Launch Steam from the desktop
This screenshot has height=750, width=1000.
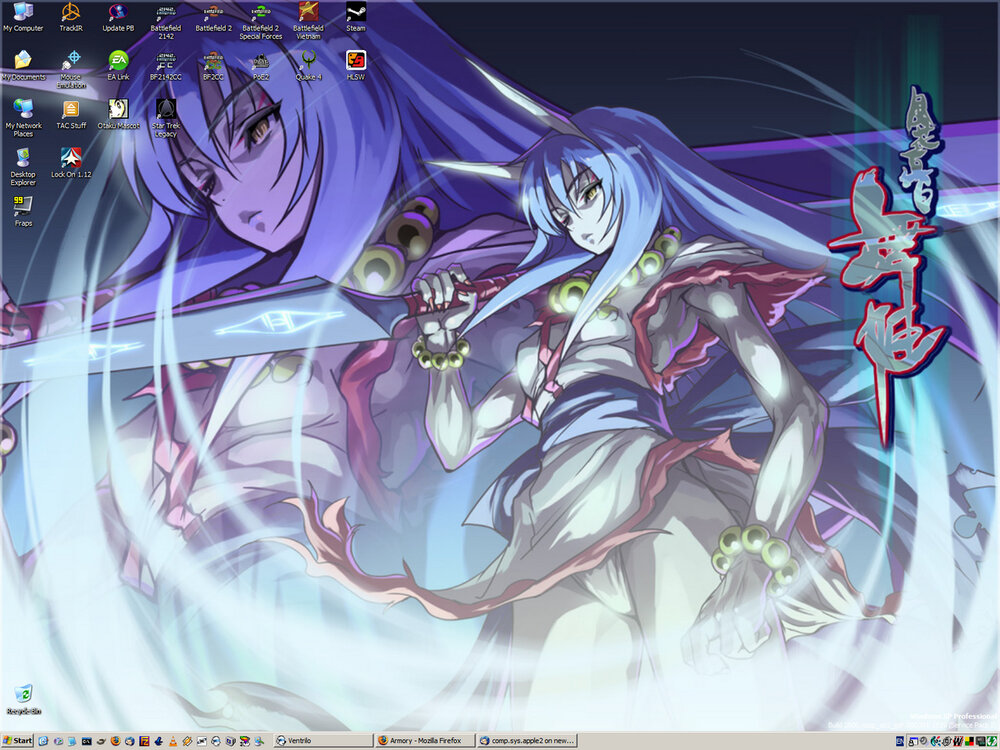click(x=357, y=13)
